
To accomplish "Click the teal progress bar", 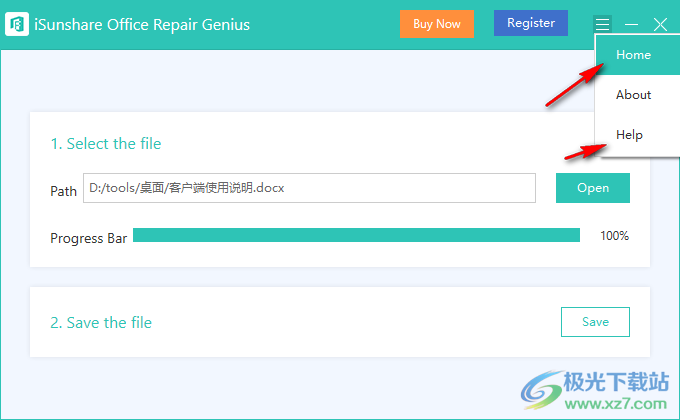I will 356,235.
